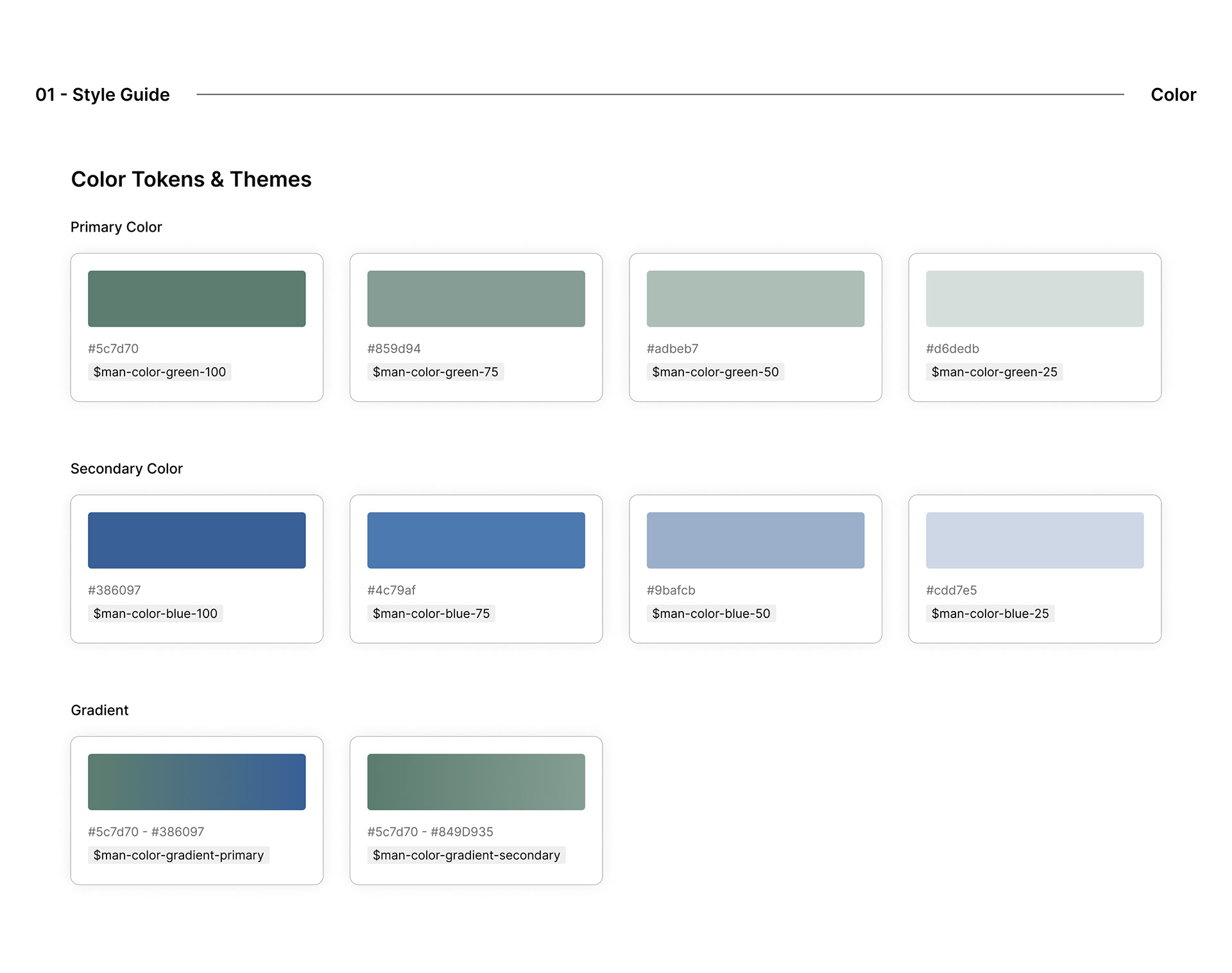The image size is (1232, 973).
Task: Click the $man-color-gradient-secondary token tag
Action: 466,855
